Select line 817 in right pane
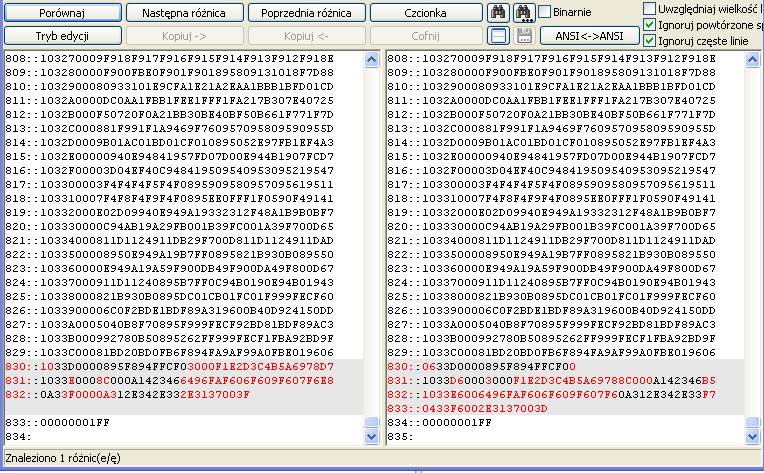This screenshot has height=473, width=764. coord(552,185)
